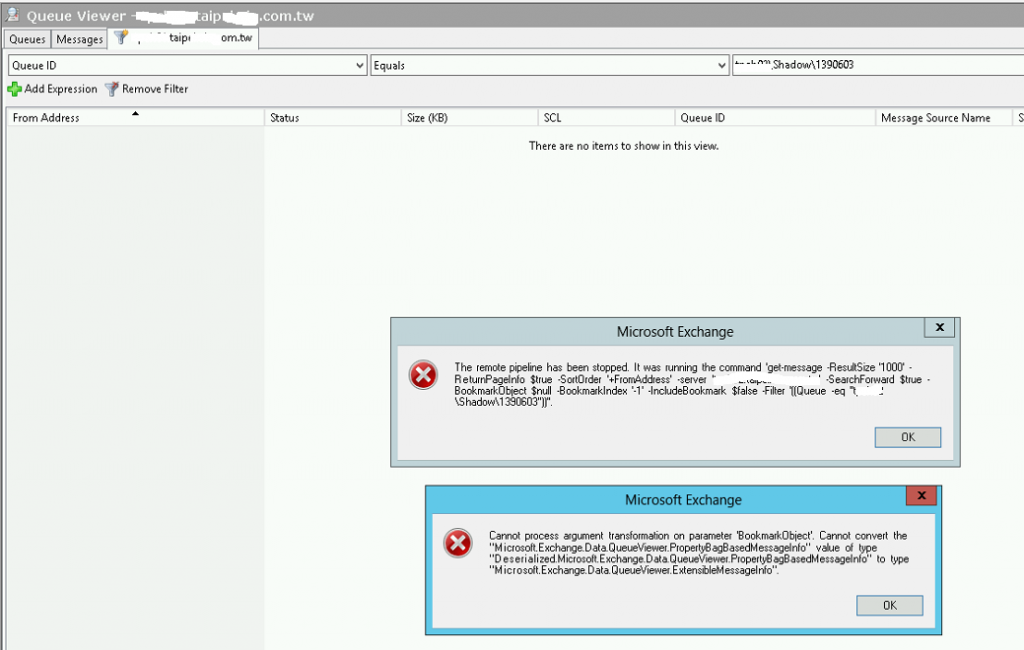Click the 'Cannot process argument transformation' message text
The image size is (1024, 650).
(x=699, y=553)
